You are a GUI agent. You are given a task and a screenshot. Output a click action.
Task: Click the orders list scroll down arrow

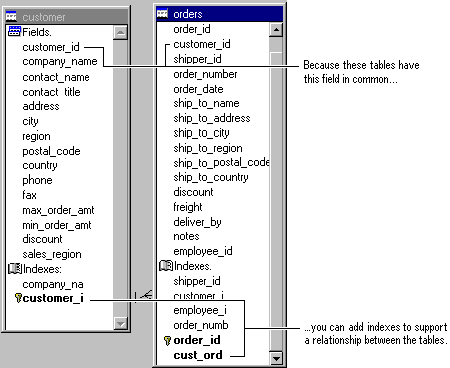276,358
